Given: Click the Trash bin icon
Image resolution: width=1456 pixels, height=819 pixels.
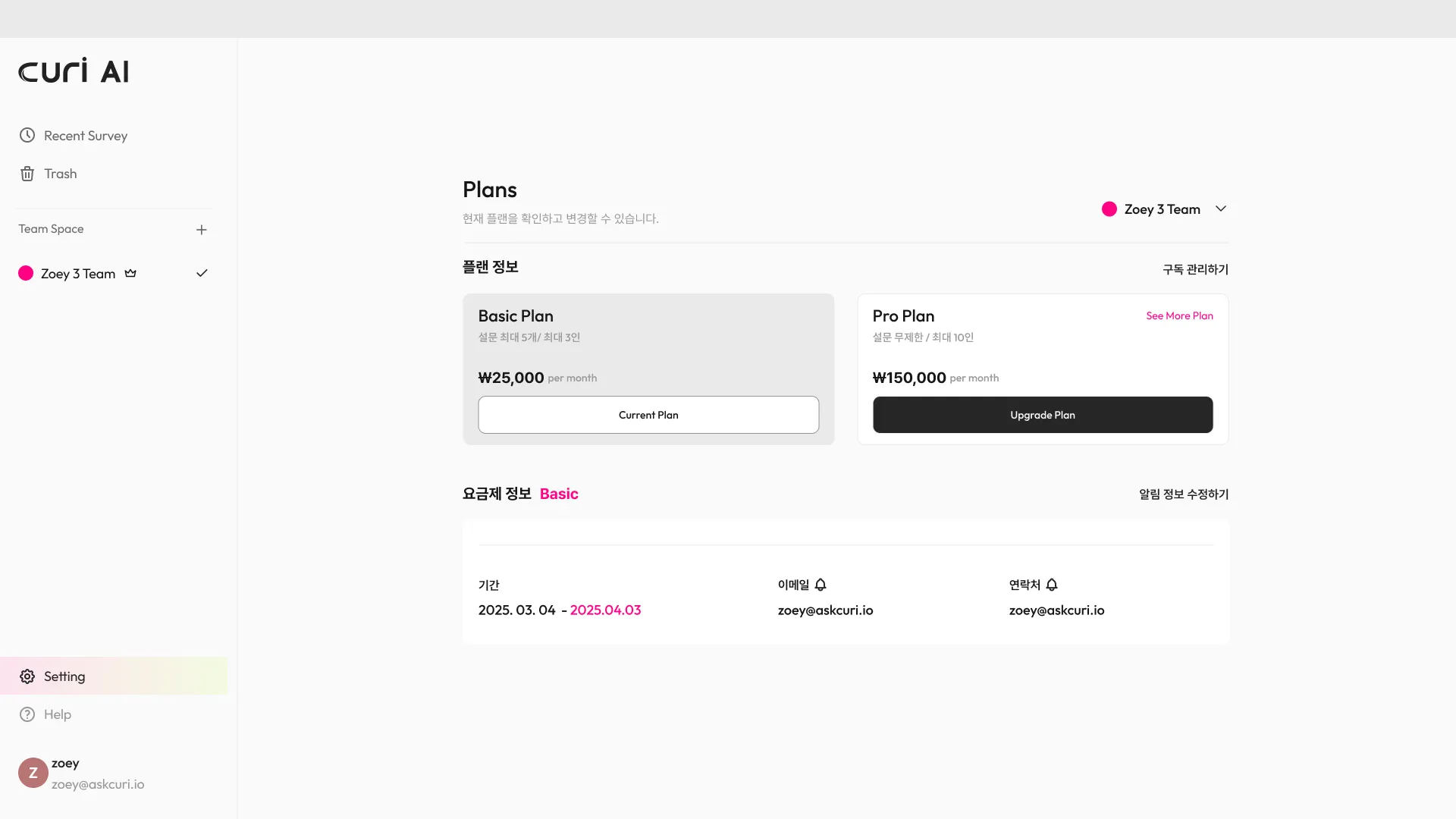Looking at the screenshot, I should (x=27, y=174).
